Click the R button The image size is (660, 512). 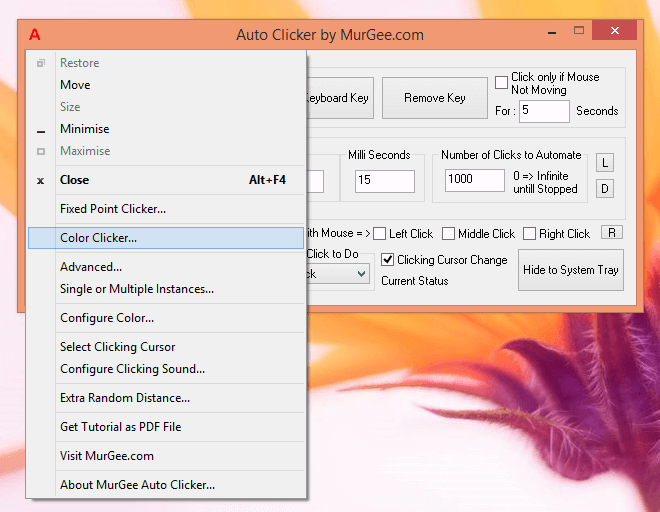[x=612, y=233]
